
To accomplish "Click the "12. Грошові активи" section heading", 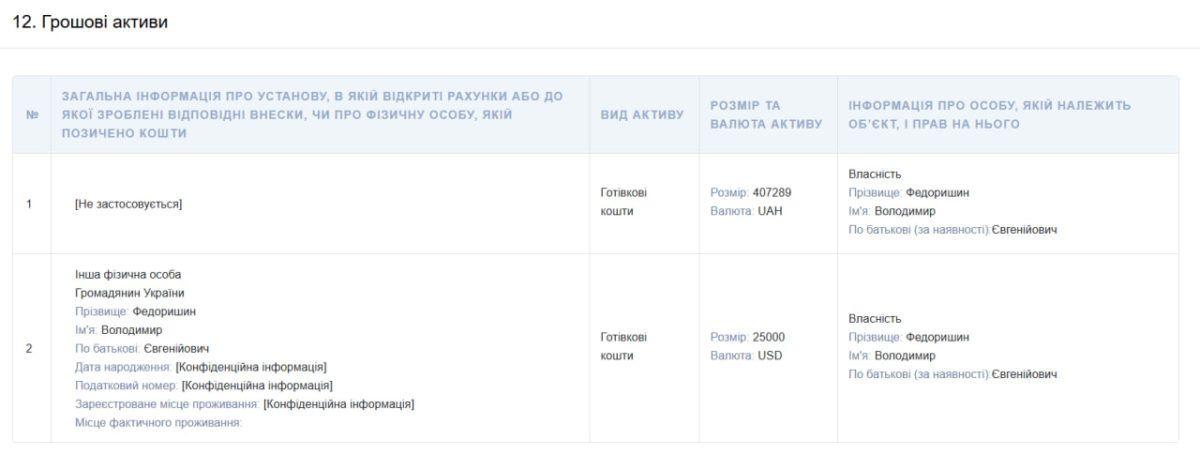I will [x=90, y=22].
